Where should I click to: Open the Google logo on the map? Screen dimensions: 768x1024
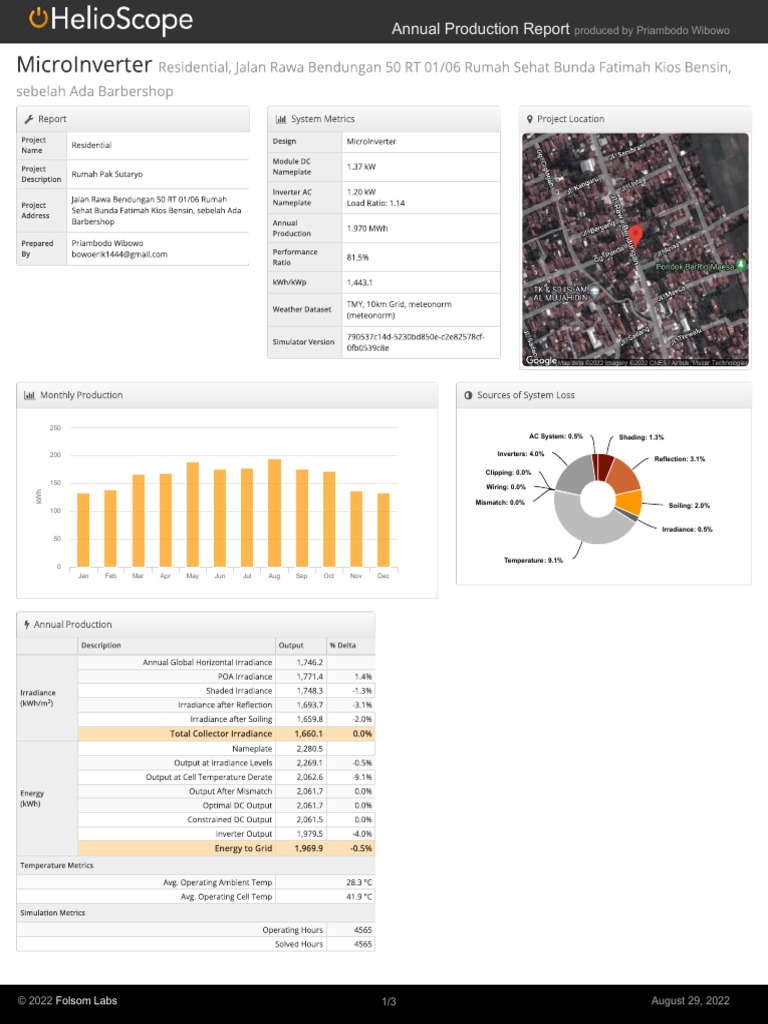pos(541,360)
